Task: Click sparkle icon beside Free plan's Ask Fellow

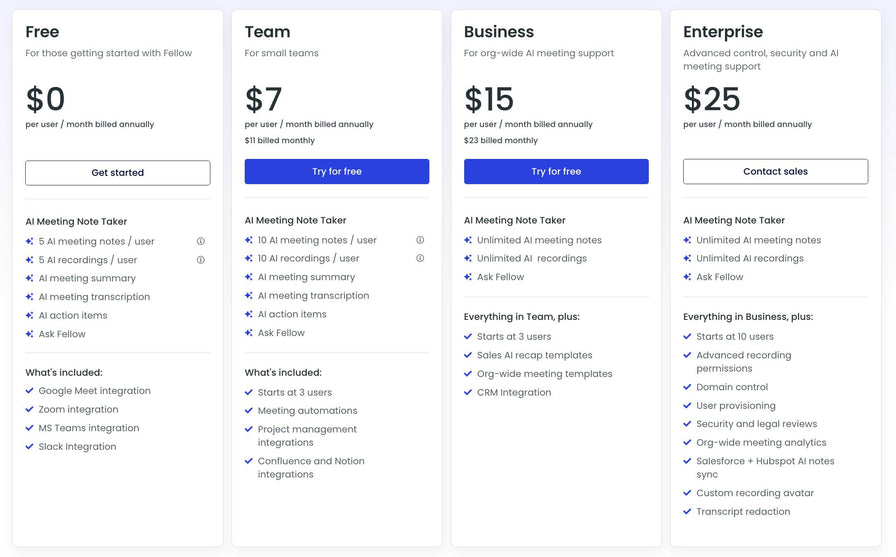Action: (x=30, y=334)
